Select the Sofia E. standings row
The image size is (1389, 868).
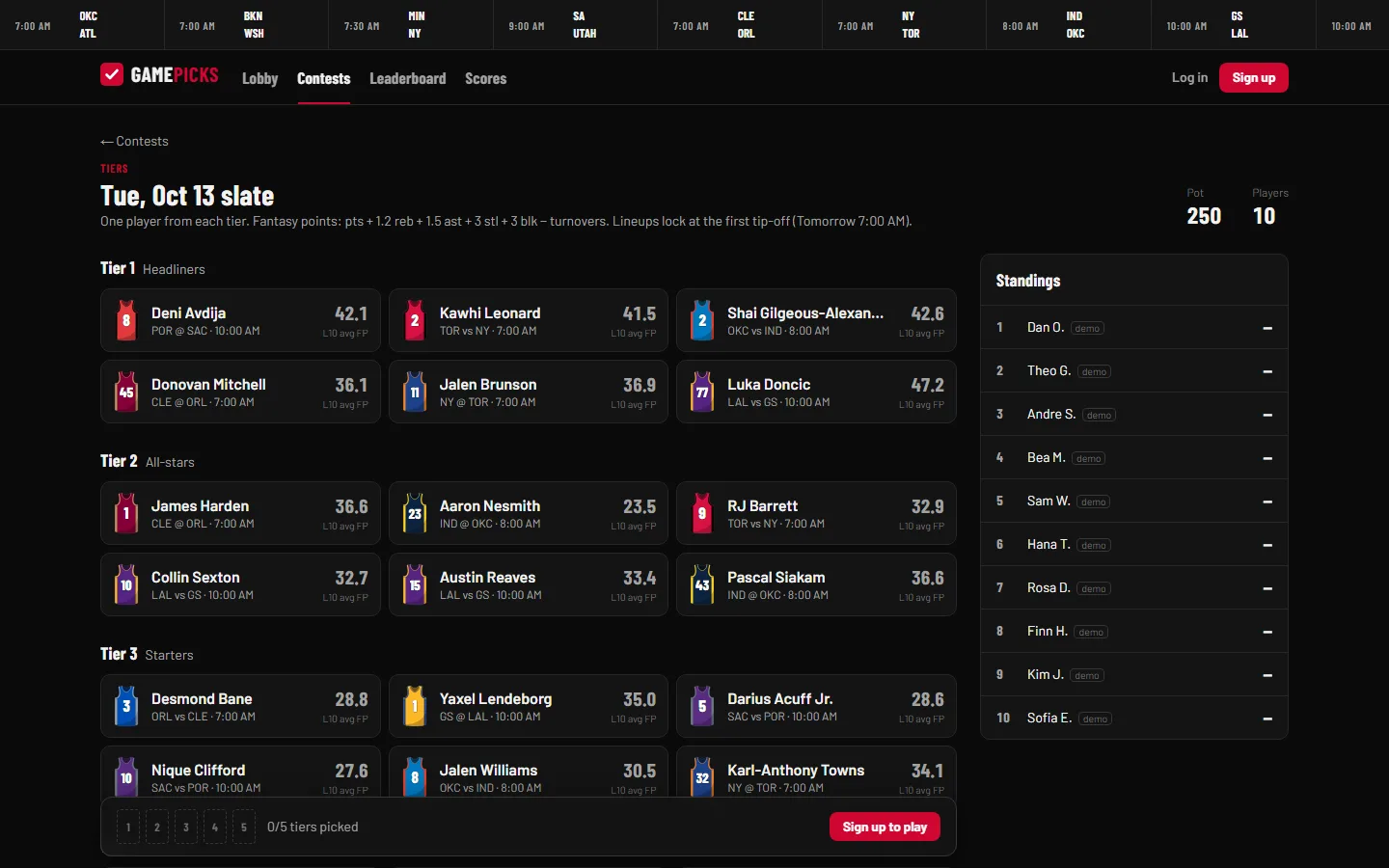(x=1134, y=719)
